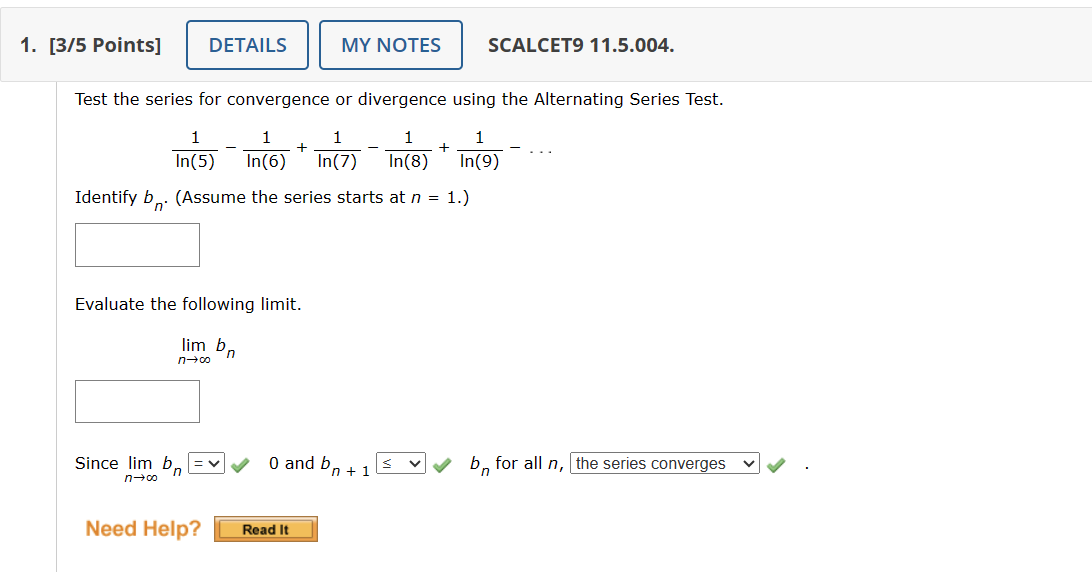Click green checkmark beside equals dropdown
The height and width of the screenshot is (572, 1092).
coord(240,465)
